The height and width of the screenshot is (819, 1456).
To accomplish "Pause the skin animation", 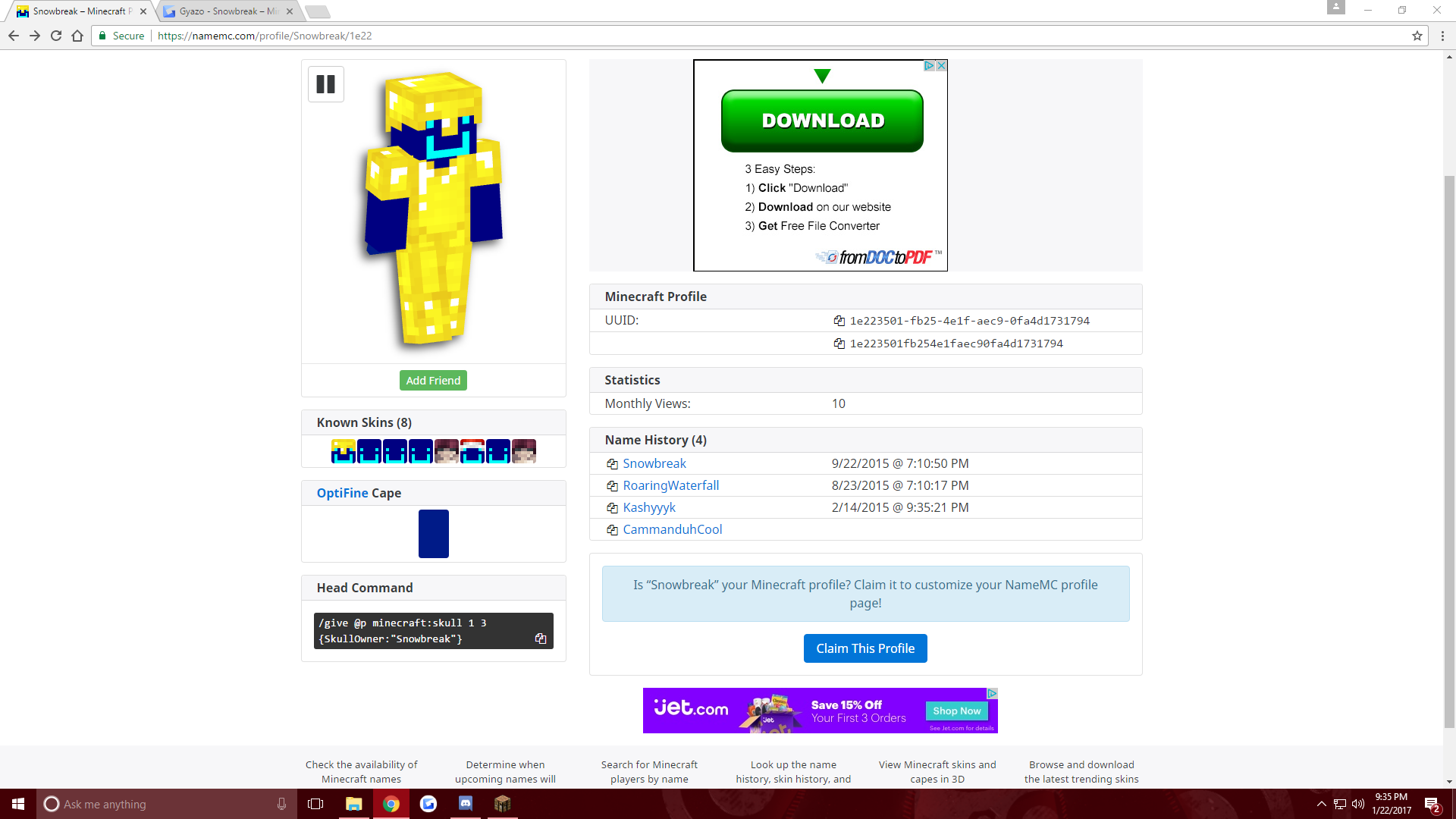I will click(326, 84).
